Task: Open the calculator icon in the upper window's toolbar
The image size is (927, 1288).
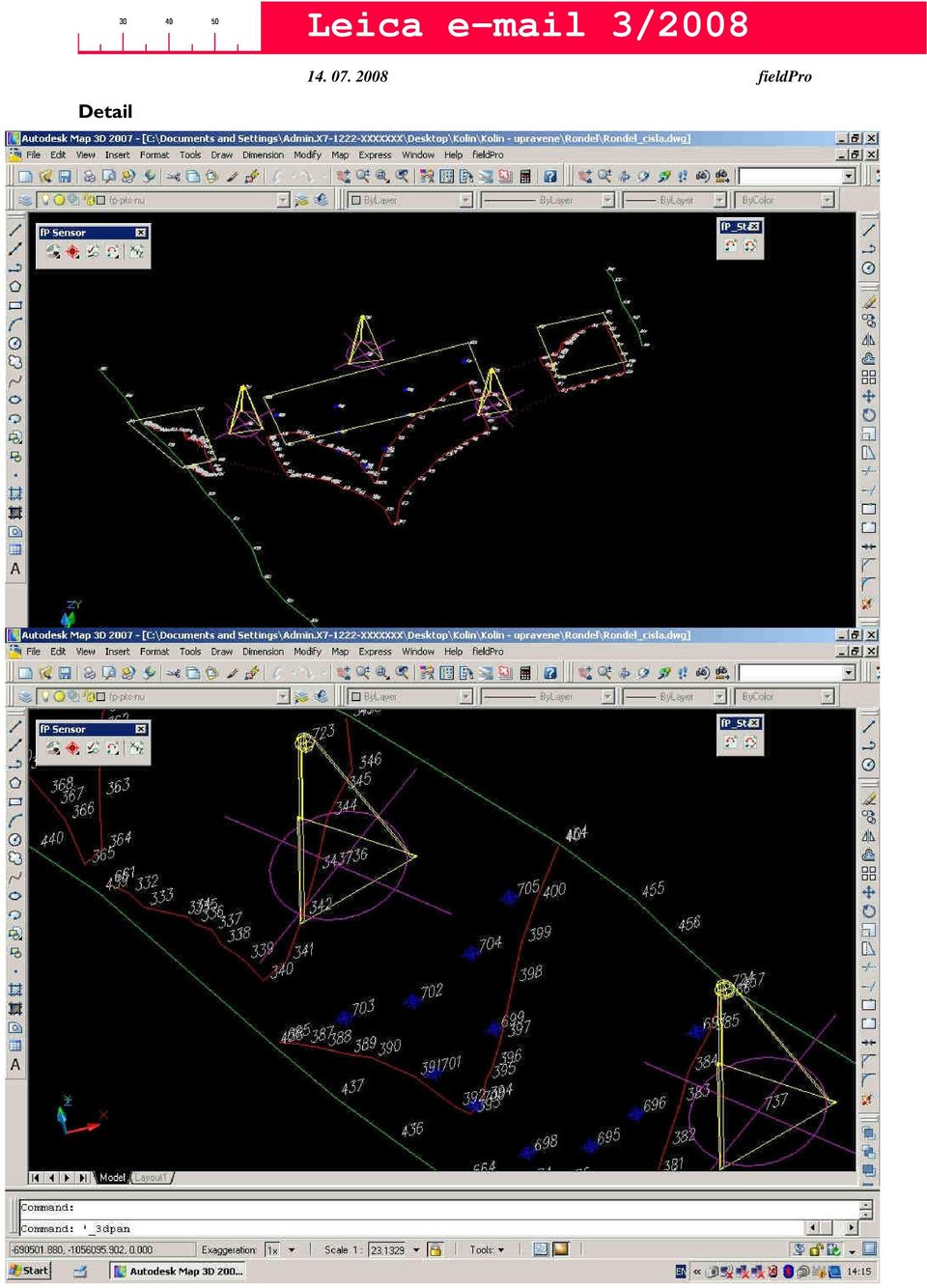Action: pos(525,176)
